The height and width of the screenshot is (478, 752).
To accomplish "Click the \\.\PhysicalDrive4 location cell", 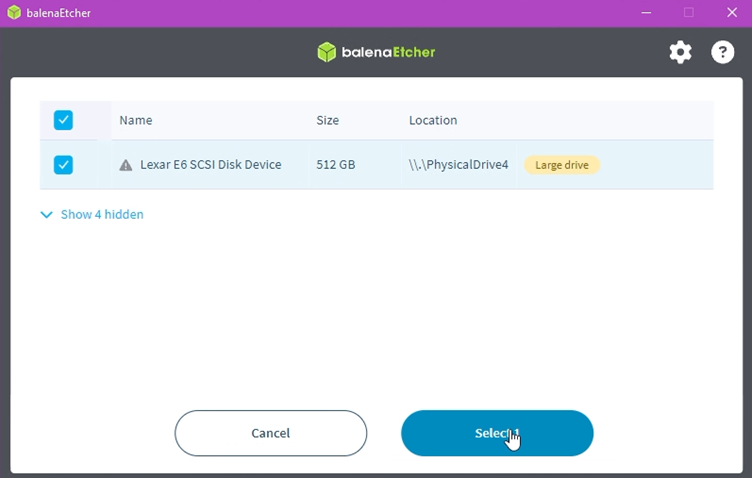I will (x=458, y=164).
